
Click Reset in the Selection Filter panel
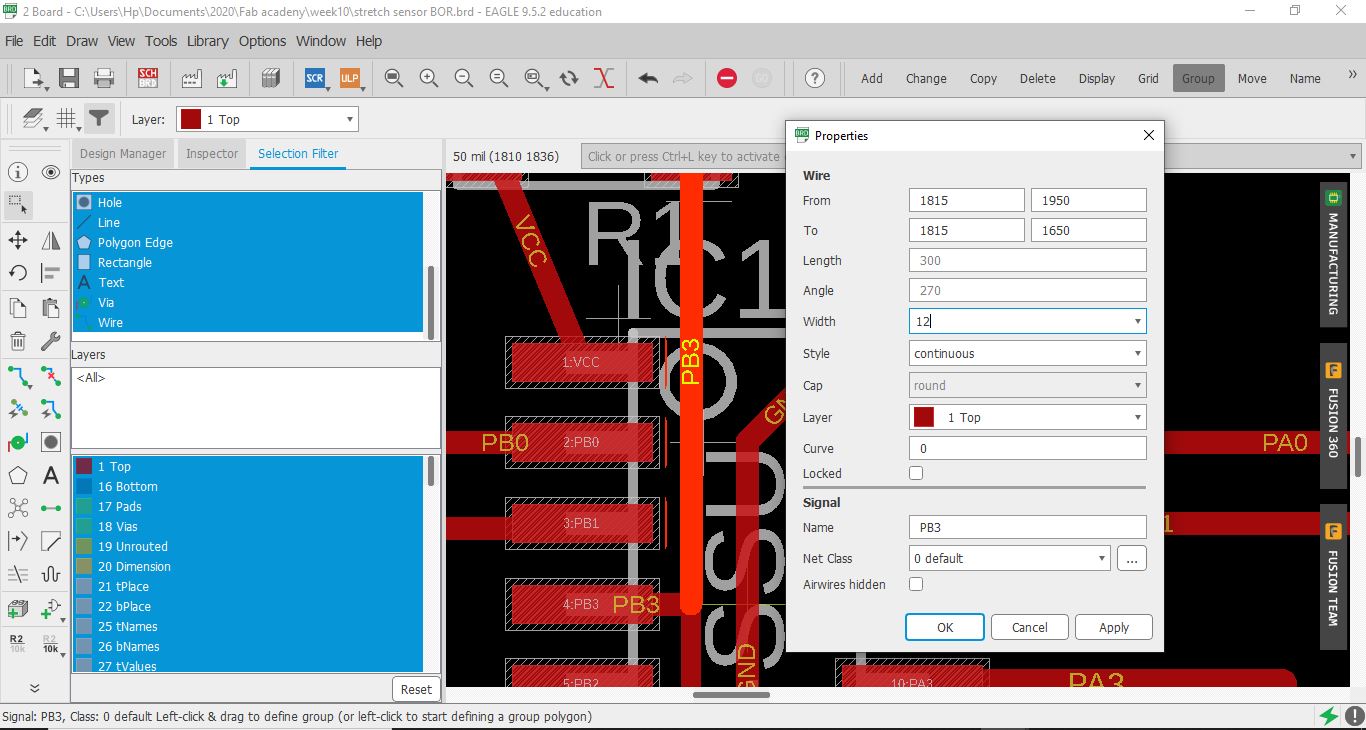pyautogui.click(x=416, y=689)
